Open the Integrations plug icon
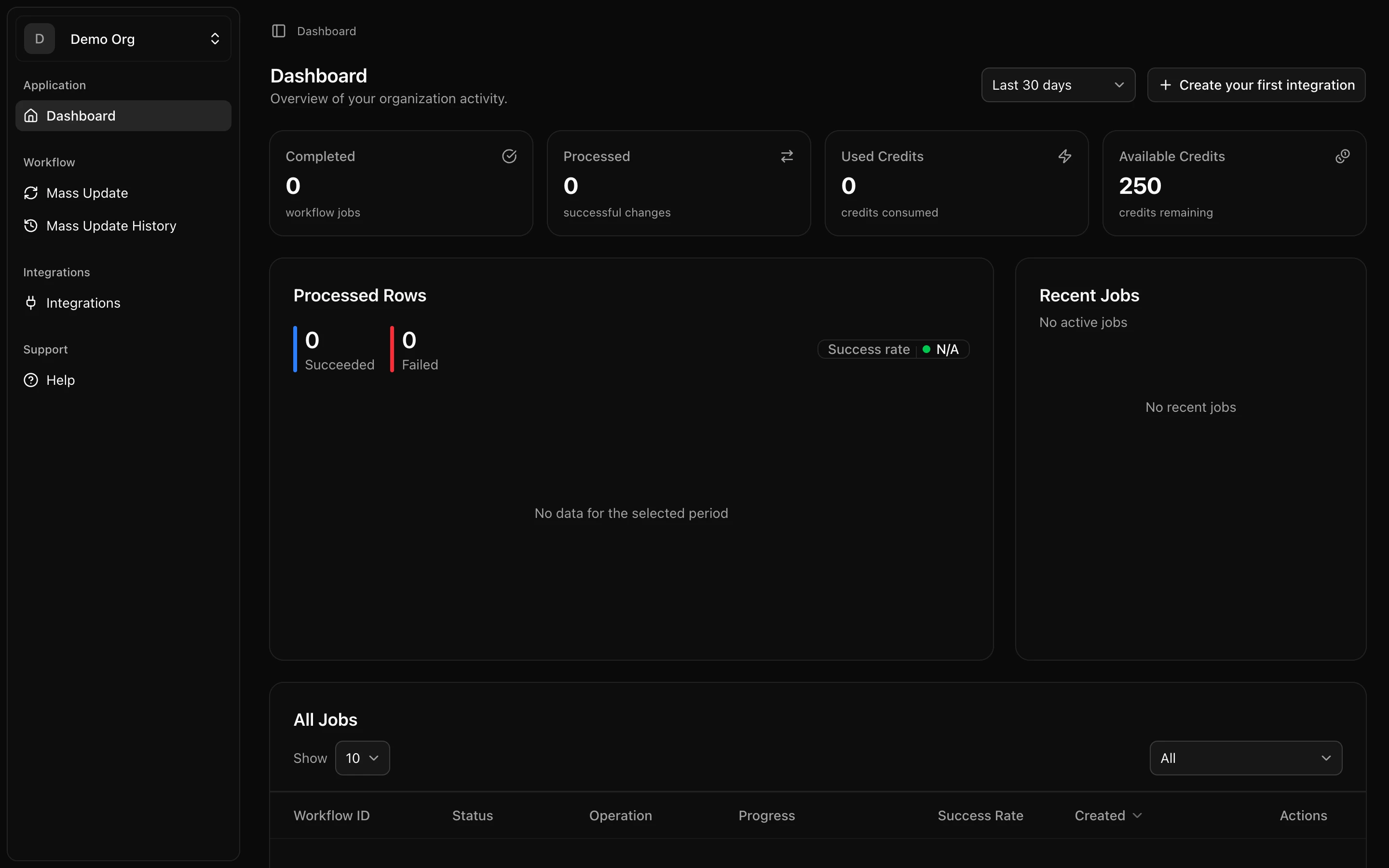This screenshot has width=1389, height=868. 30,302
